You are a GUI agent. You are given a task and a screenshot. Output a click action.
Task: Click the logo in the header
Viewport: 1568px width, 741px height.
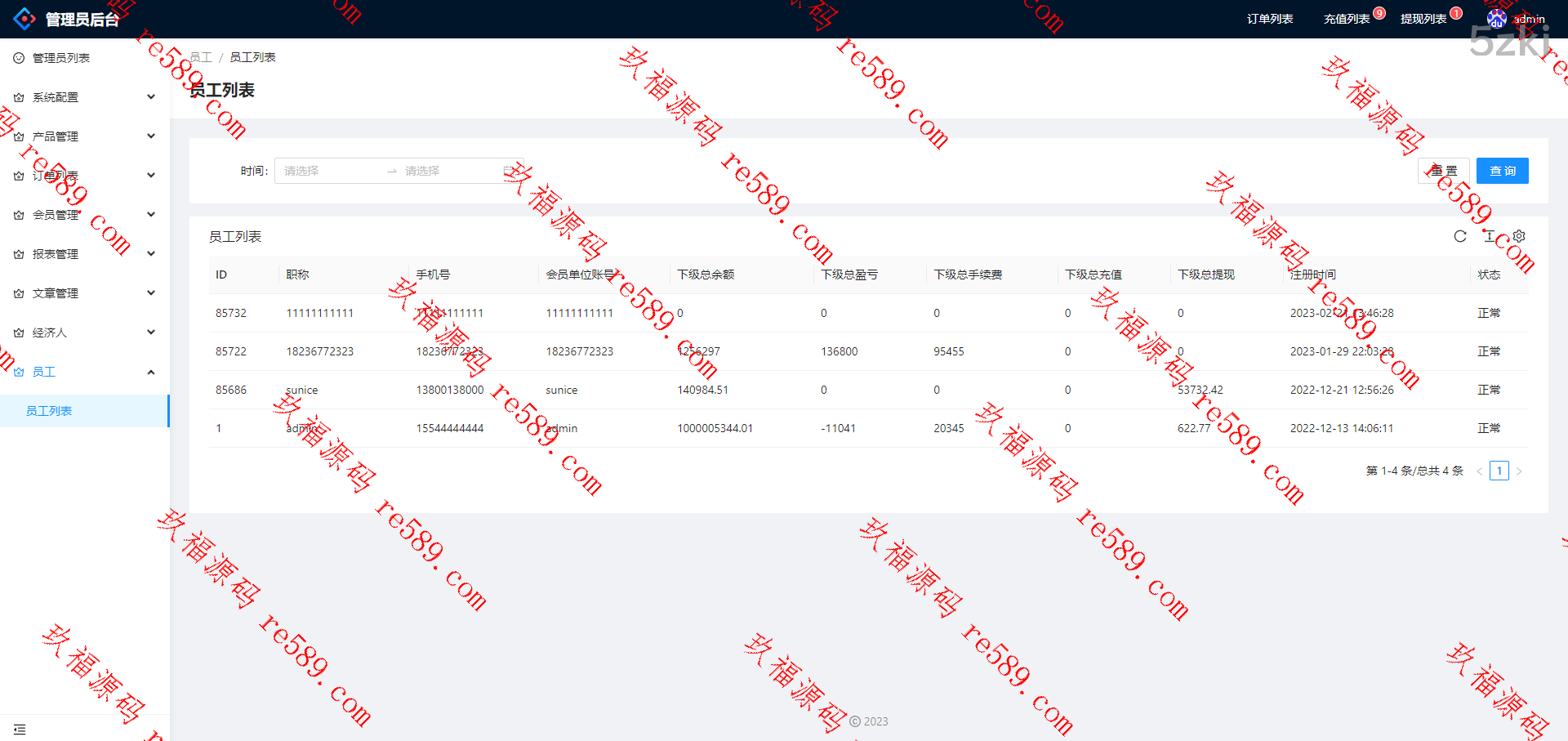coord(24,19)
